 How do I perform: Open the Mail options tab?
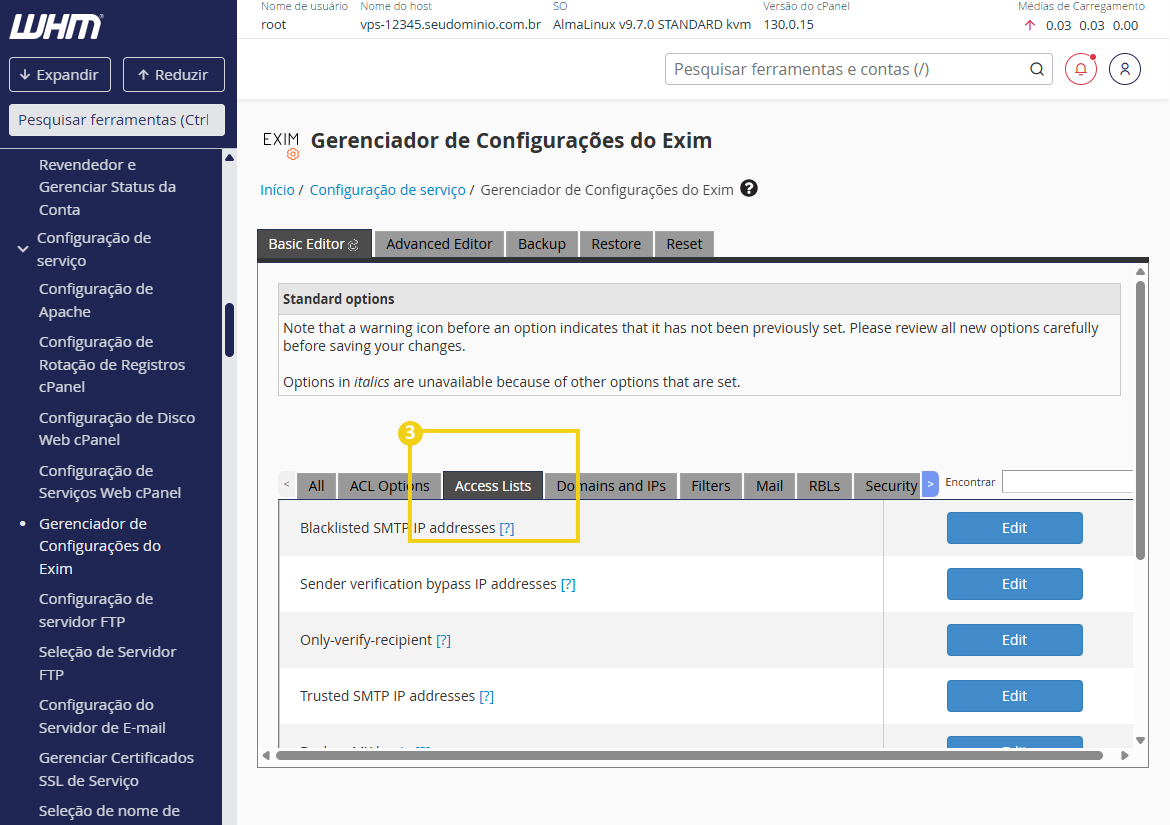click(769, 485)
